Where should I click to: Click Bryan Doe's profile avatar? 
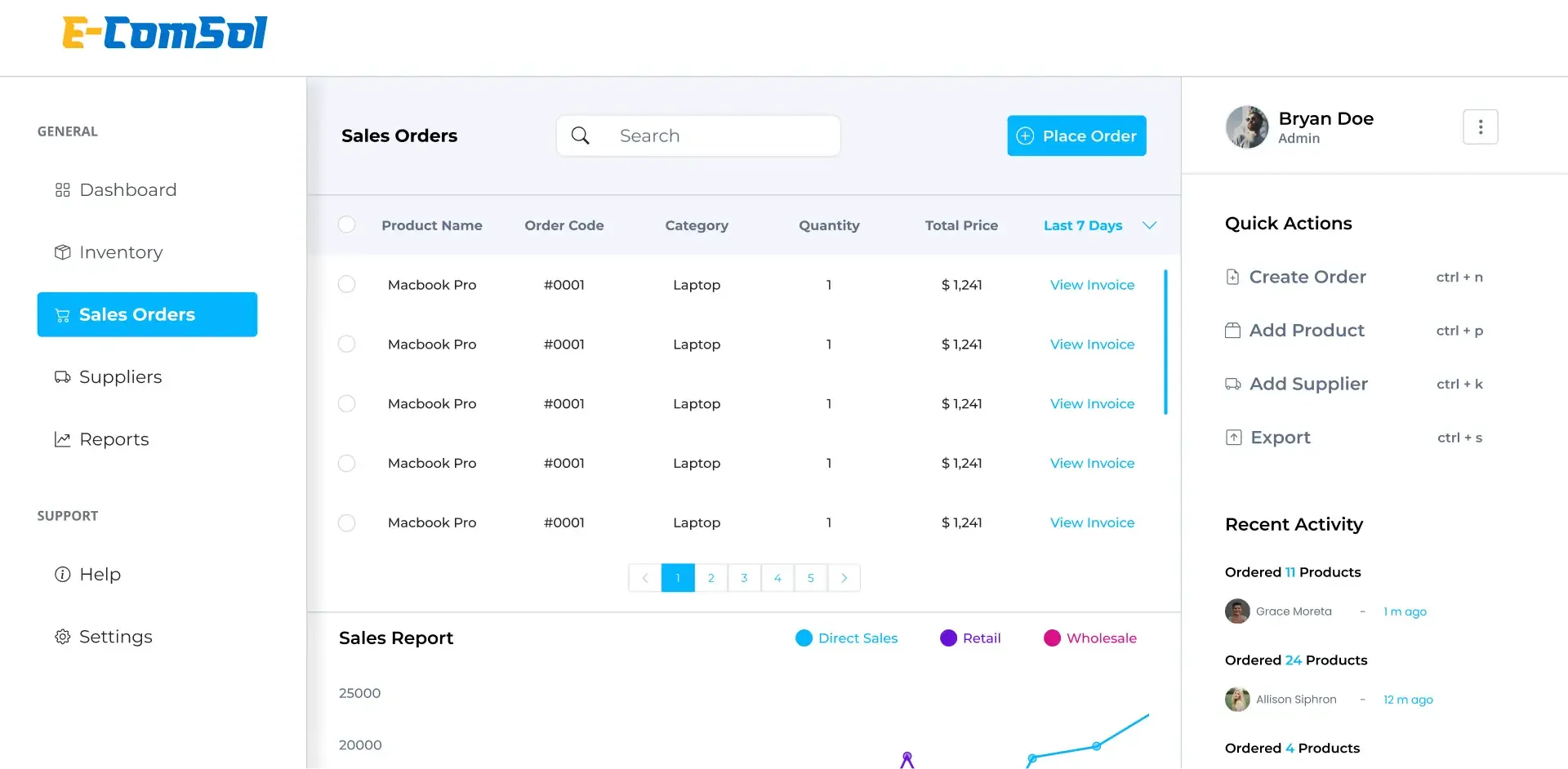[x=1247, y=127]
